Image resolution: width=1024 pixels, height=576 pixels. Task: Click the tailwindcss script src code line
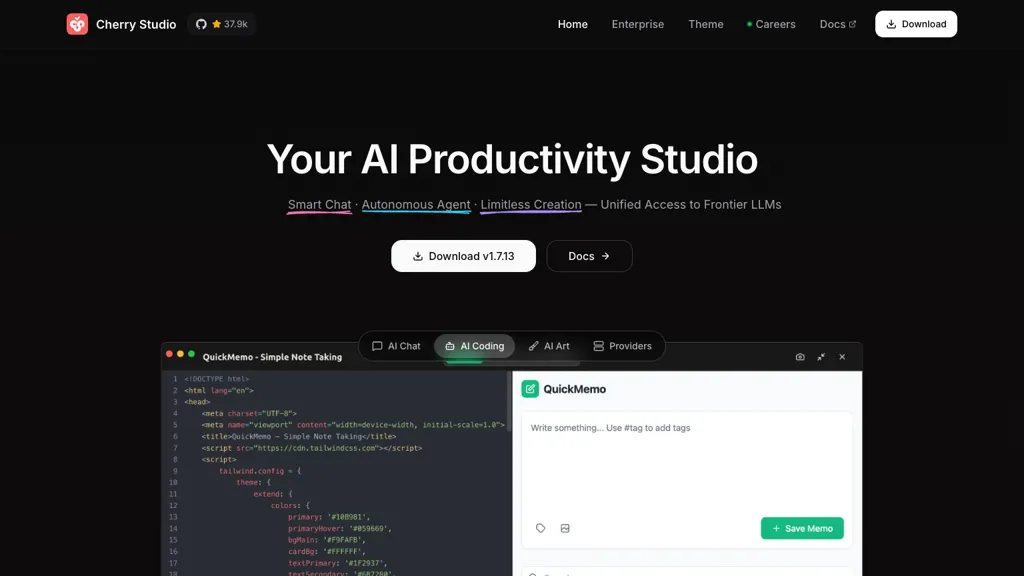312,448
